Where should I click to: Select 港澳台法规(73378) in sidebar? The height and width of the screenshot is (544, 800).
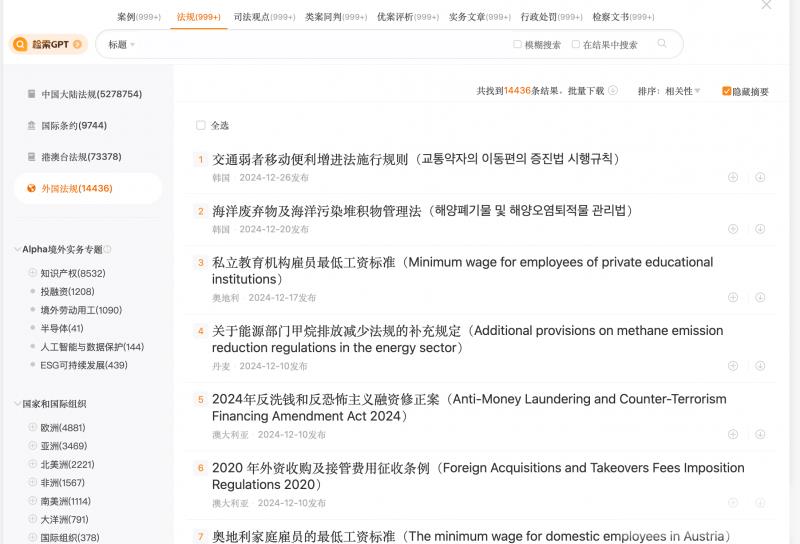pyautogui.click(x=81, y=157)
